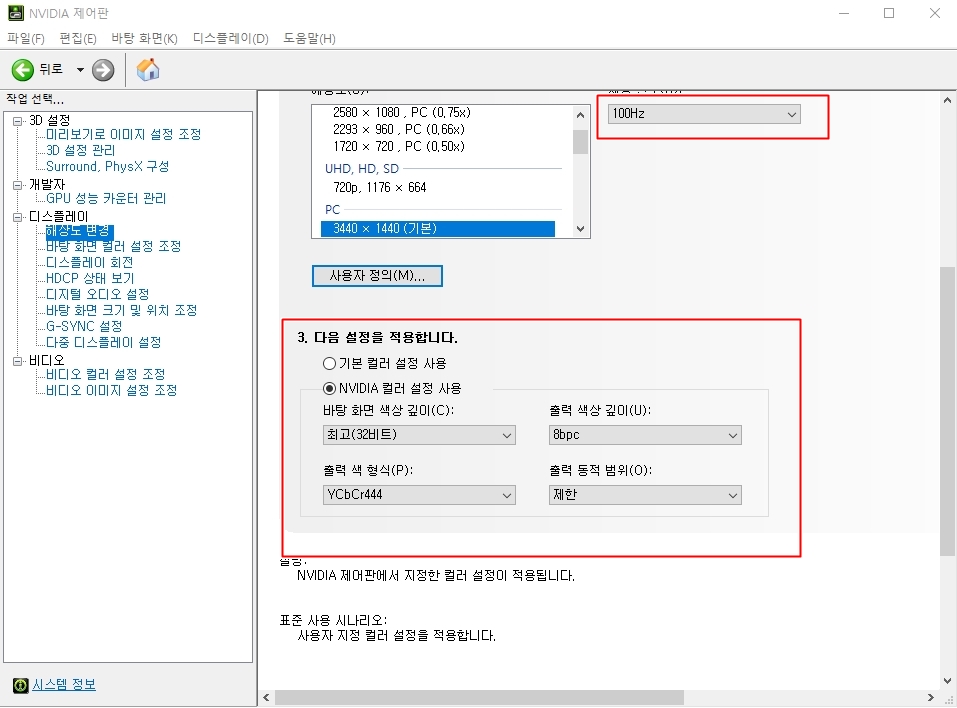Screen dimensions: 957x708
Task: Maximize the NVIDIA 제어판 window
Action: coord(889,13)
